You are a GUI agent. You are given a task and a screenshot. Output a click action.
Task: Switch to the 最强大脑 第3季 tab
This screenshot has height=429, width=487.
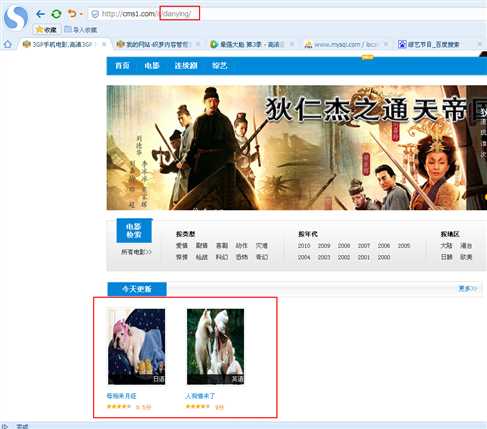click(248, 44)
